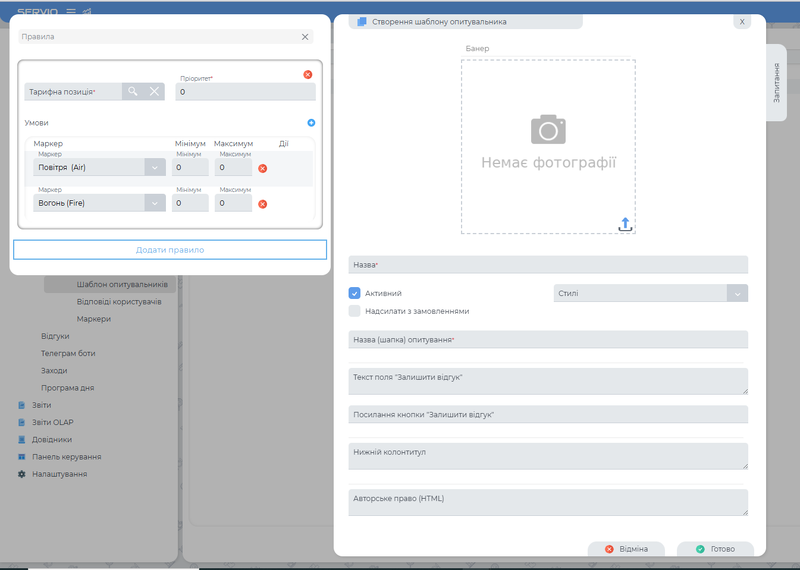This screenshot has height=570, width=800.
Task: Clear the Тарифна позиція field with X icon
Action: (x=154, y=91)
